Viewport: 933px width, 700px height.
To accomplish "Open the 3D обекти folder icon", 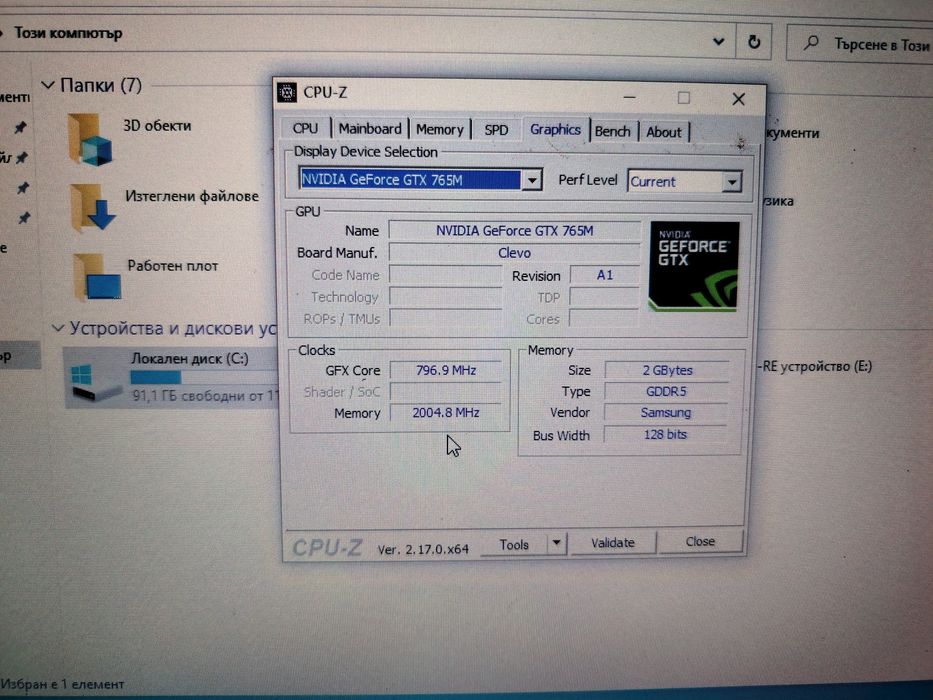I will pyautogui.click(x=90, y=139).
